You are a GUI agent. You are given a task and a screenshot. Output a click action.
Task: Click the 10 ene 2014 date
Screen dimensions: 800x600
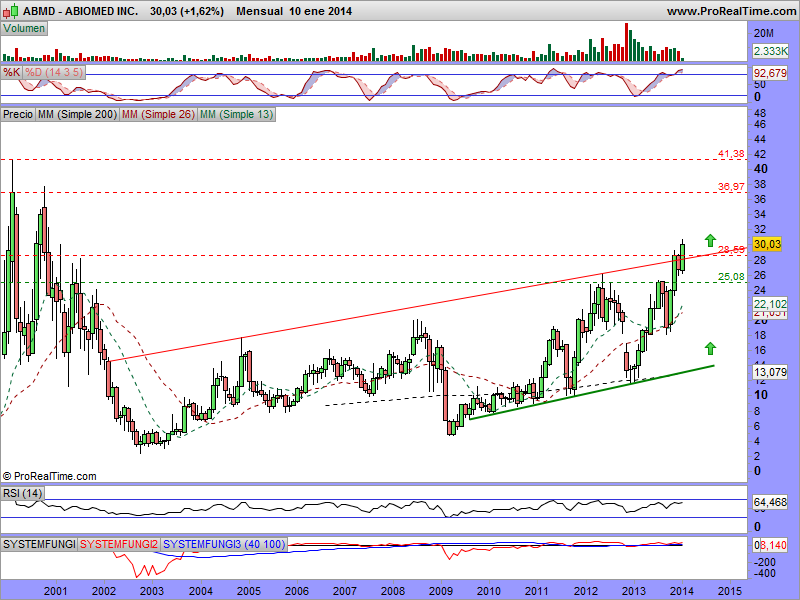coord(320,11)
